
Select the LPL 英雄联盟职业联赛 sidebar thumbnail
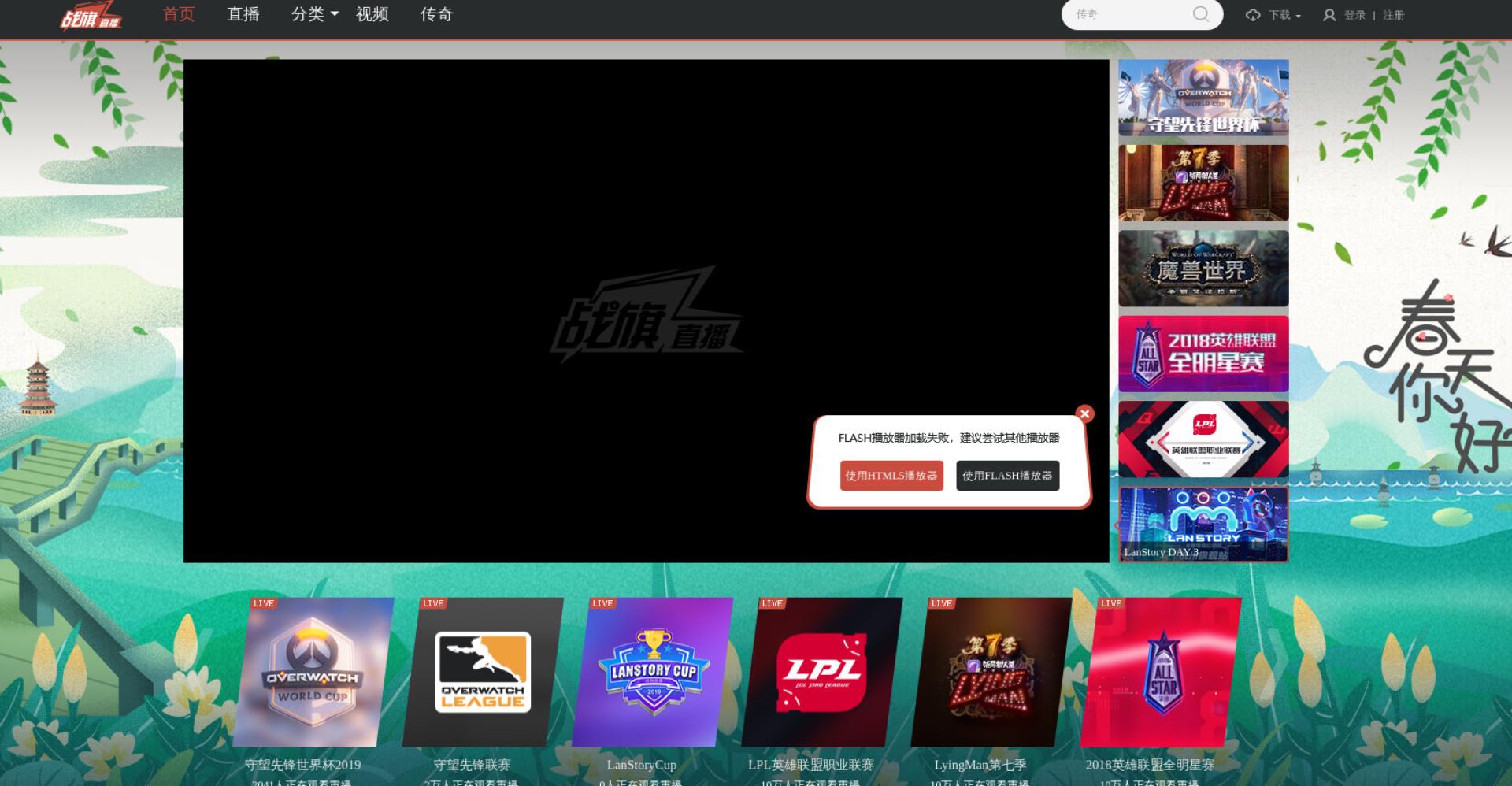click(x=1203, y=439)
